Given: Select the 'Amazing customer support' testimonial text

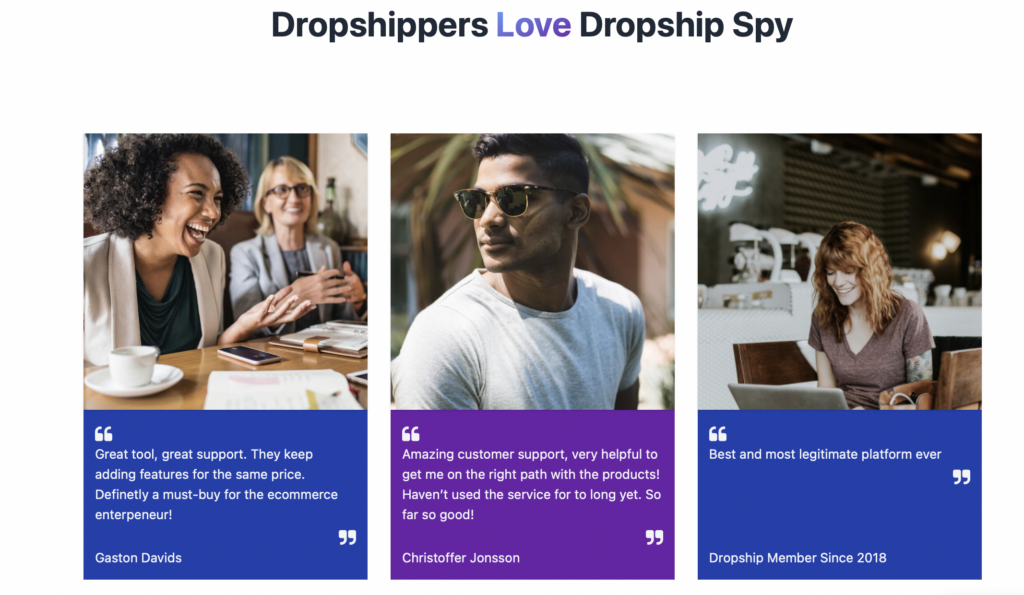Looking at the screenshot, I should (x=532, y=484).
